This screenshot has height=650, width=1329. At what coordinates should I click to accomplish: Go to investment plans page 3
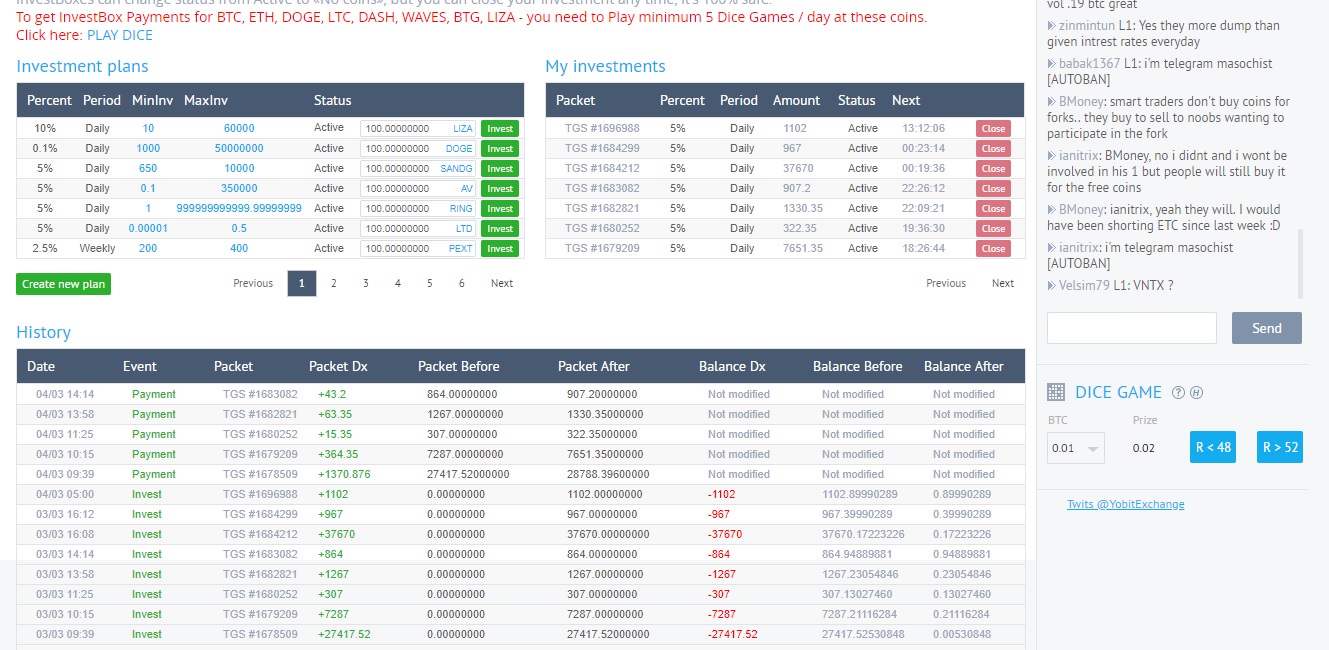pos(366,283)
